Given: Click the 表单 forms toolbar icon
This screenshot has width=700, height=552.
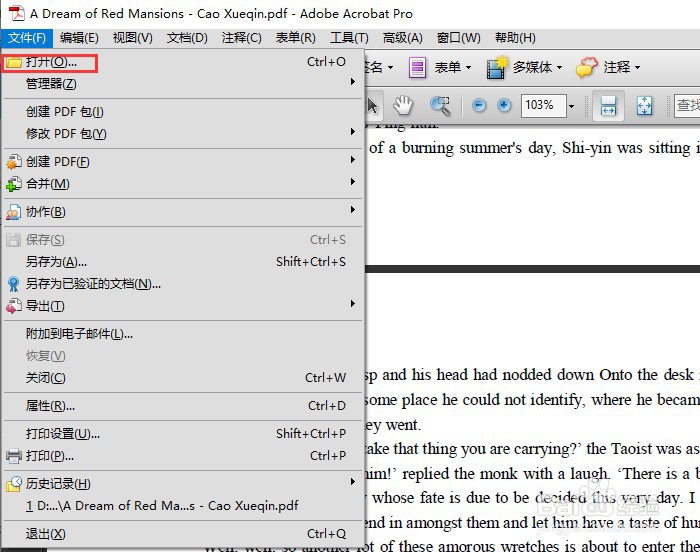Looking at the screenshot, I should coord(417,67).
